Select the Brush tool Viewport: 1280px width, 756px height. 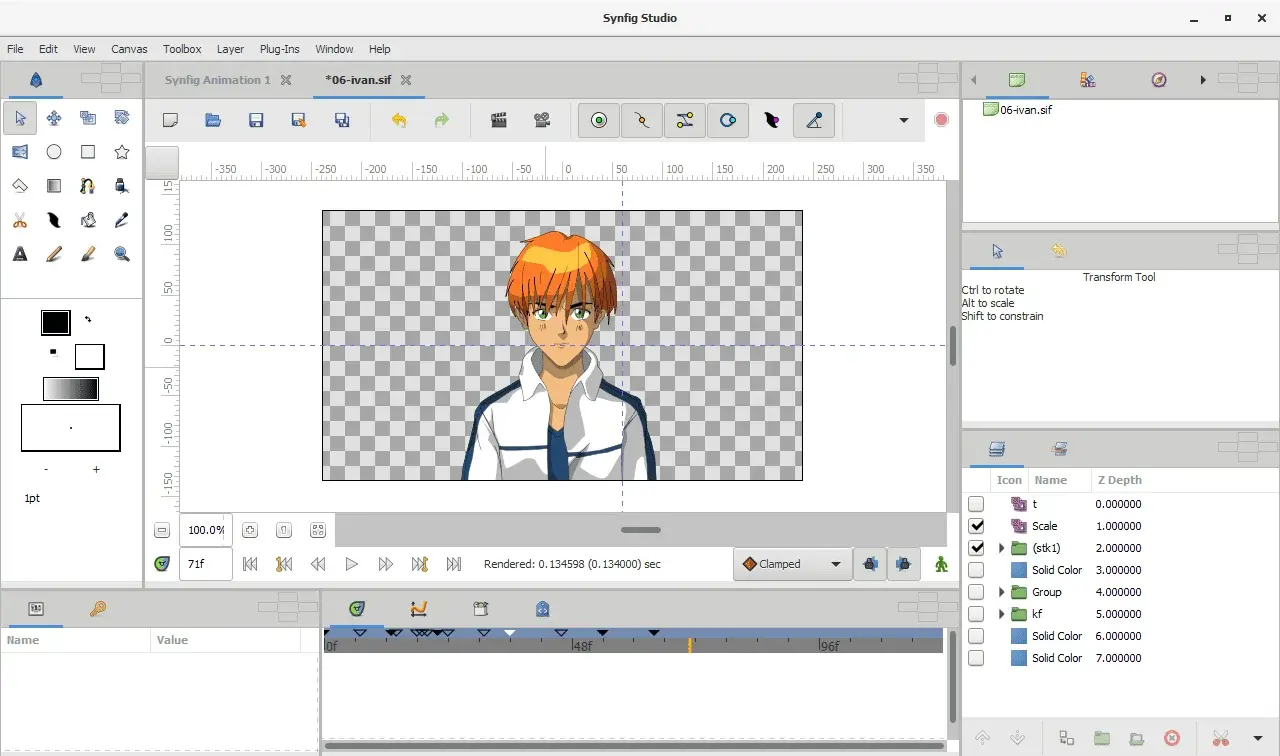tap(88, 254)
